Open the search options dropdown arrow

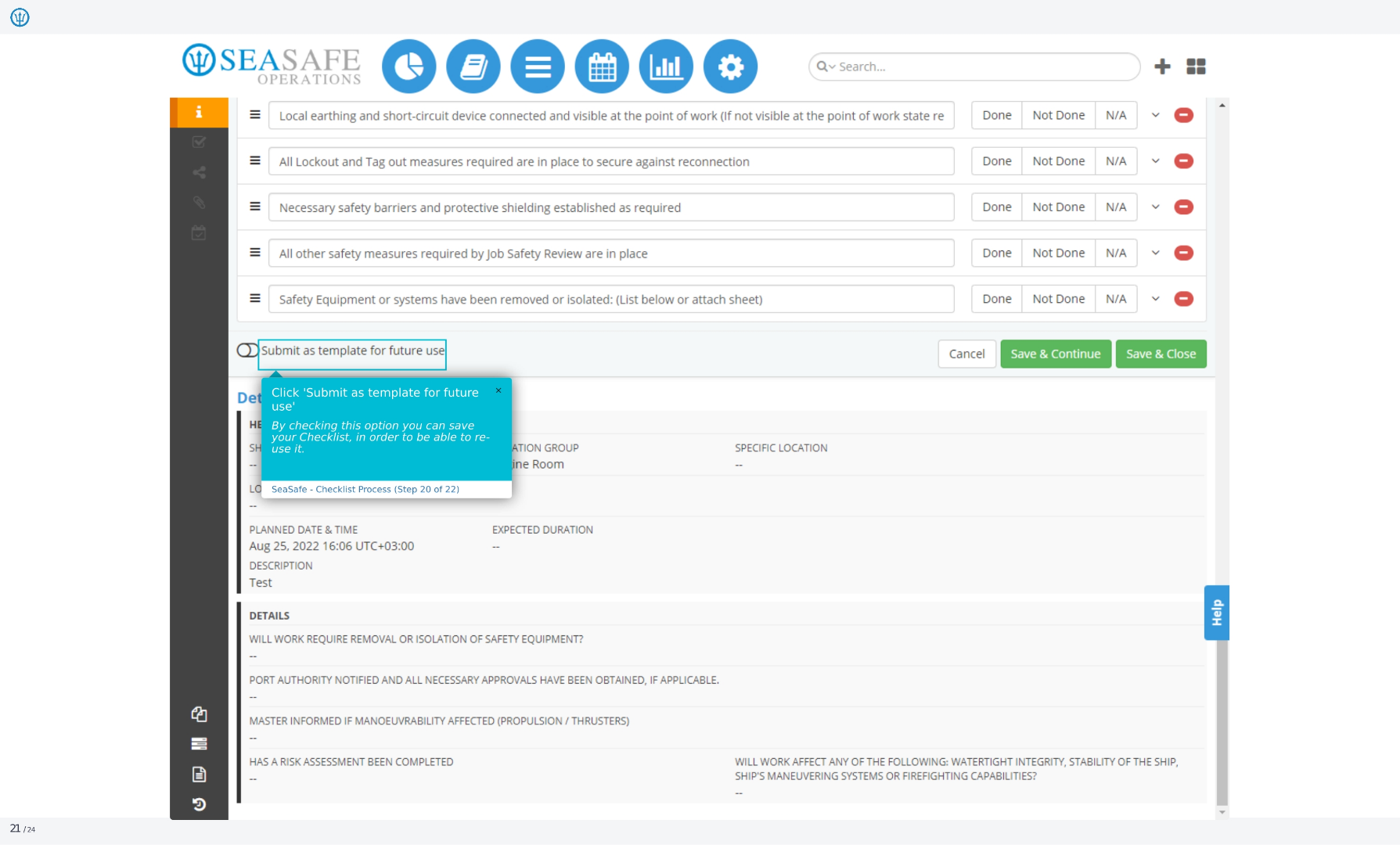coord(832,67)
